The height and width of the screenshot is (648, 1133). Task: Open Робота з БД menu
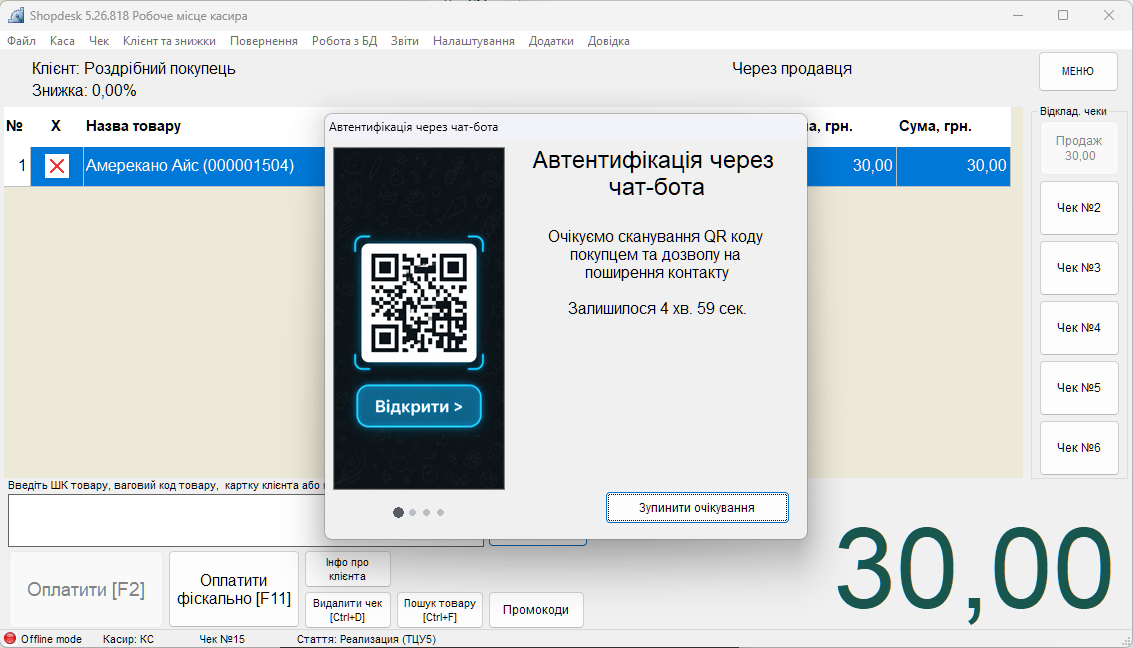point(345,41)
